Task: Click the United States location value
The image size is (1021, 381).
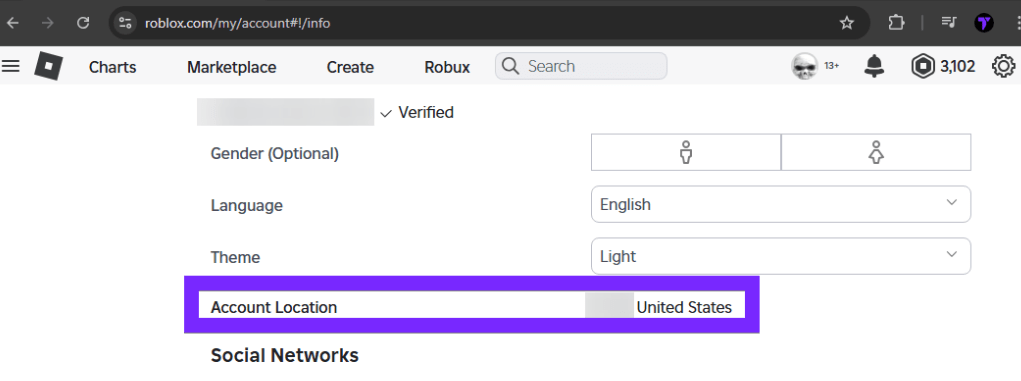Action: [684, 307]
